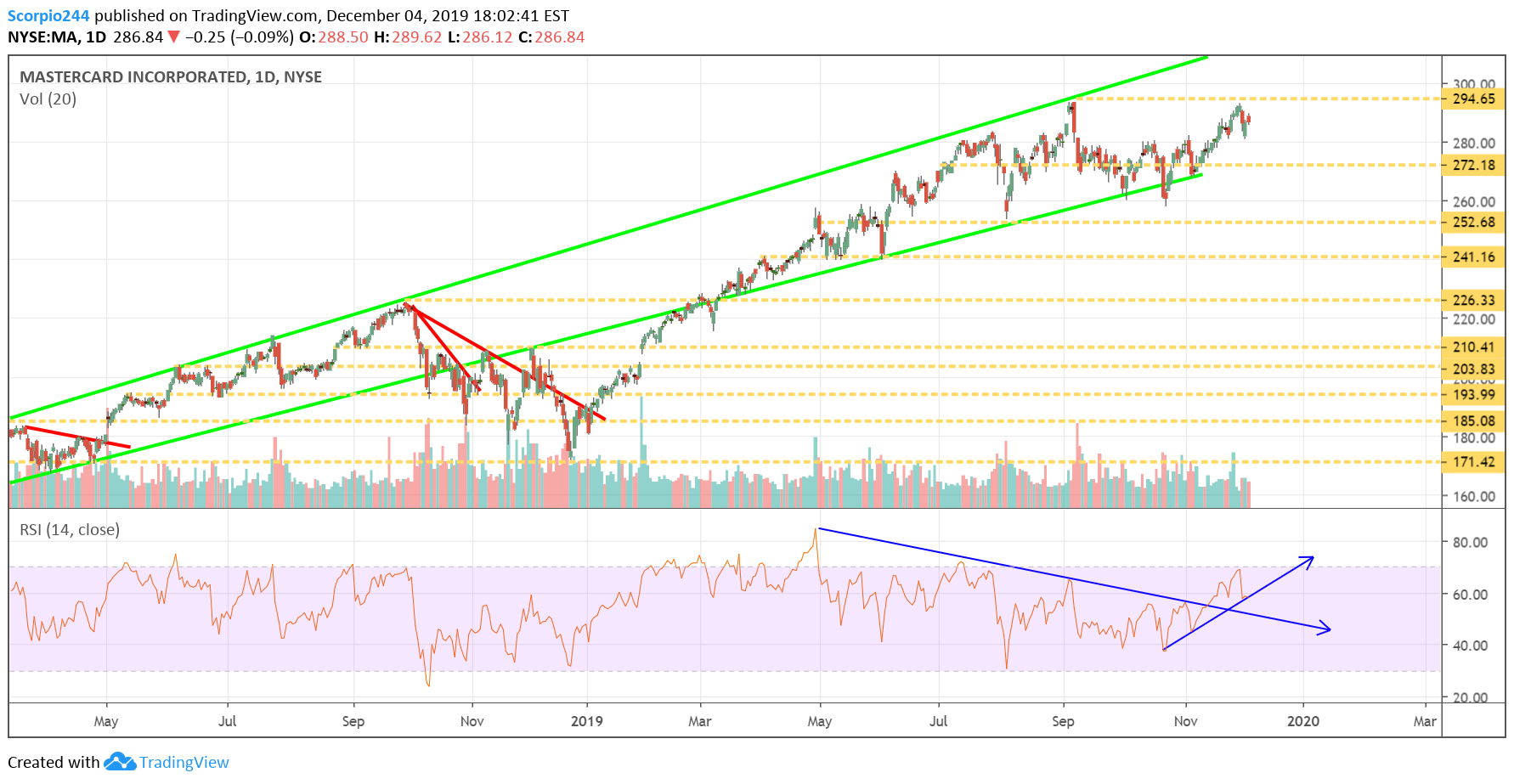
Task: Click the 272.18 price level label
Action: 1473,165
